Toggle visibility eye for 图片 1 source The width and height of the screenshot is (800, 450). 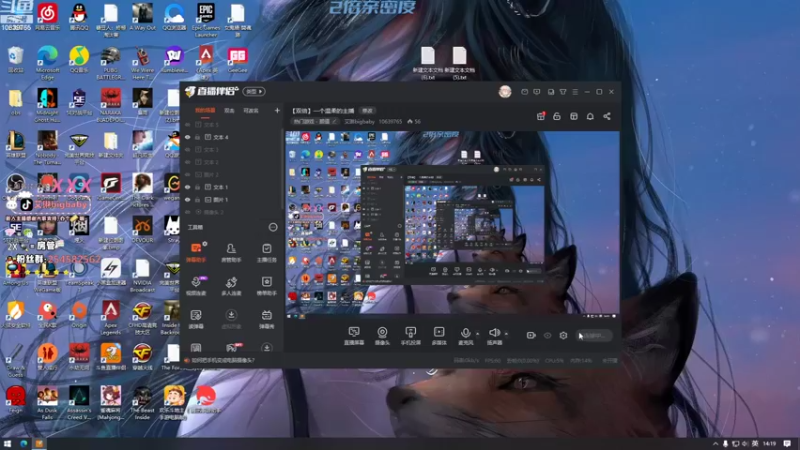(x=188, y=199)
